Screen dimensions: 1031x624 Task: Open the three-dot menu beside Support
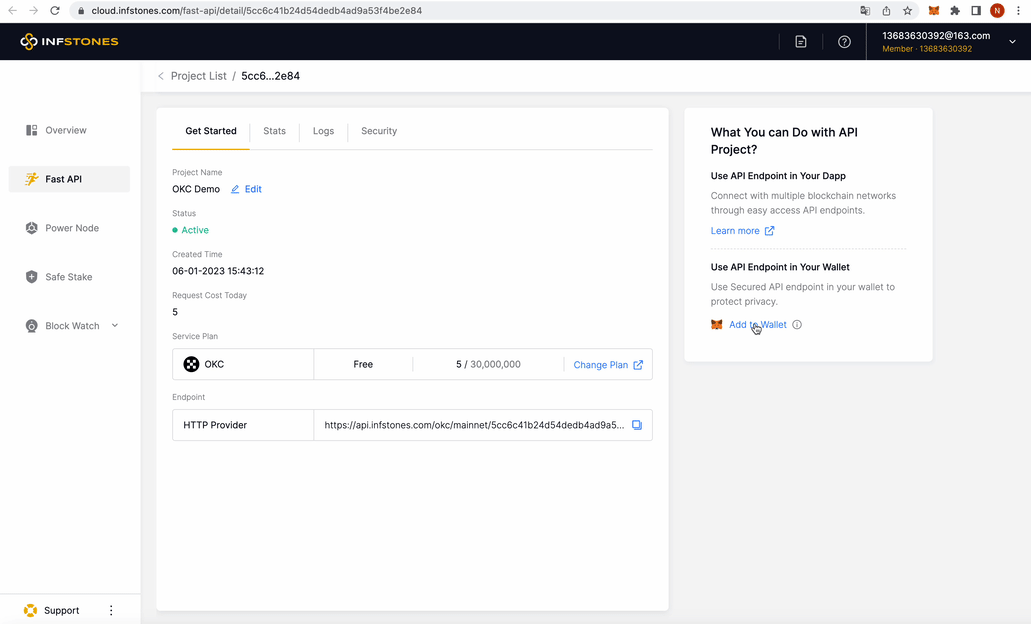pyautogui.click(x=111, y=610)
